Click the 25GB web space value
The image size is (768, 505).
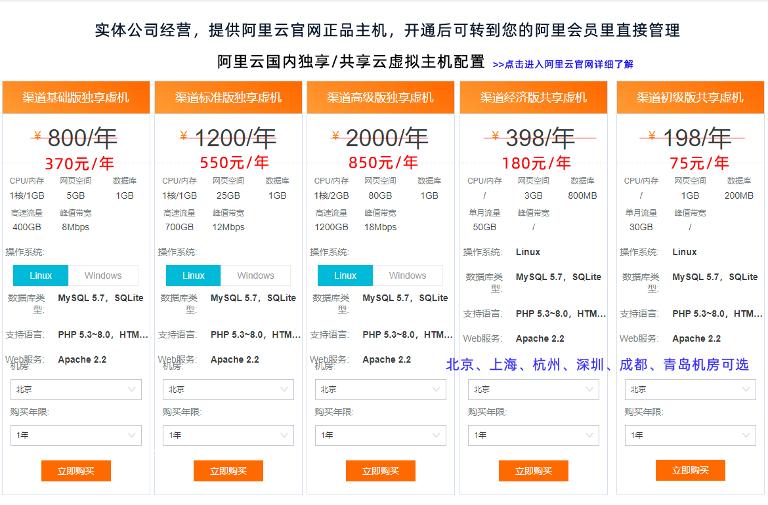(228, 195)
